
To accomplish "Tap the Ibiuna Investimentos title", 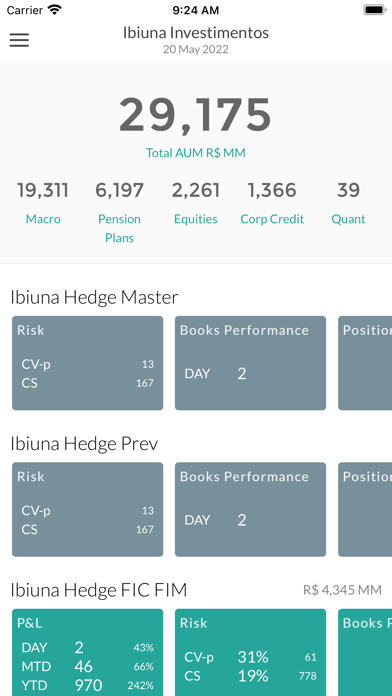I will pyautogui.click(x=196, y=33).
